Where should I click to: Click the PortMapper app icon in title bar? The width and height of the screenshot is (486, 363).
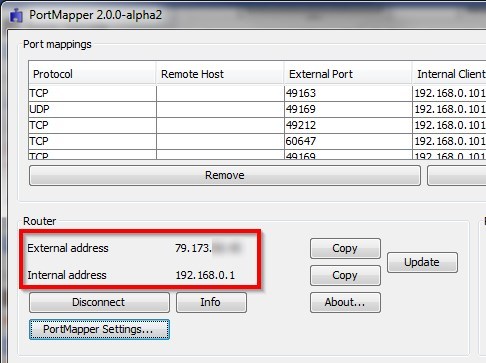click(16, 15)
